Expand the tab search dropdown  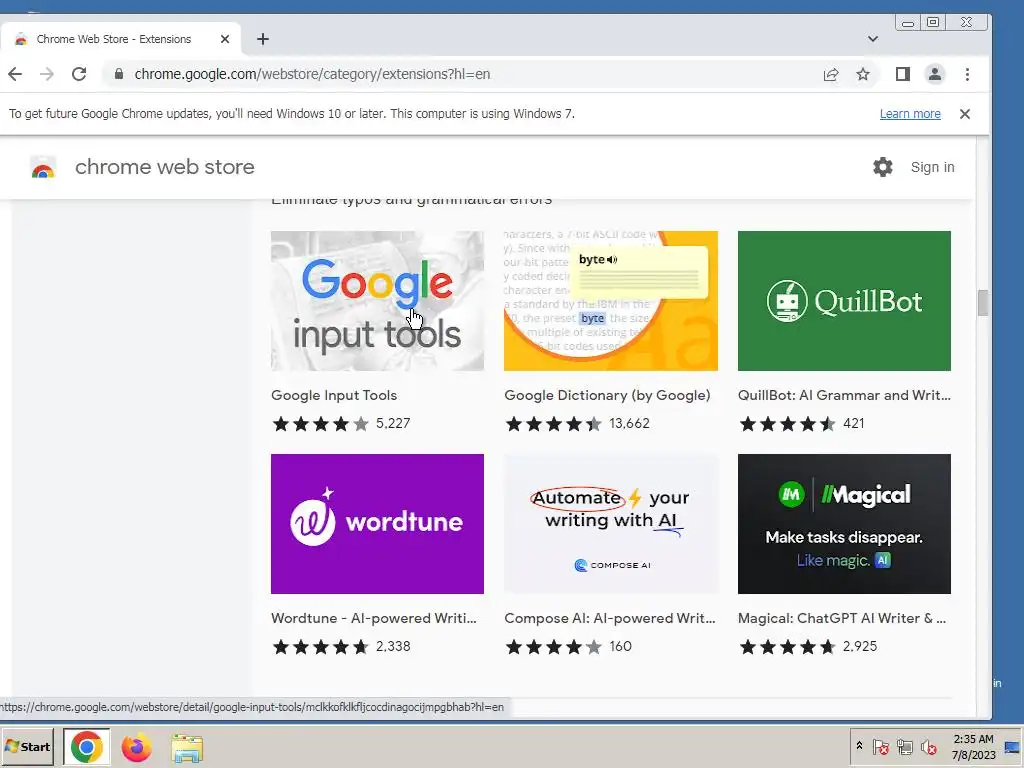coord(872,39)
